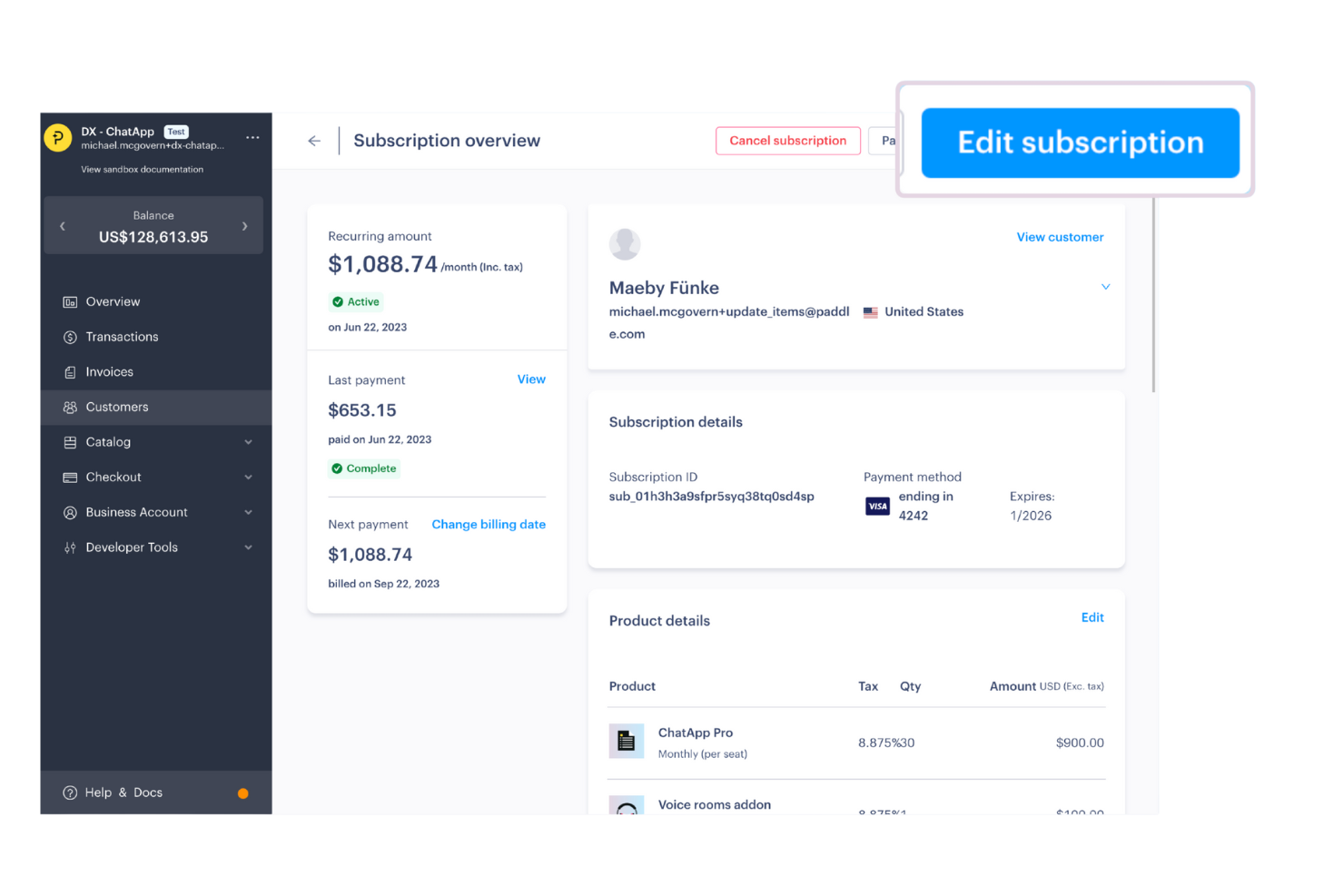
Task: Click the $900.00 amount for ChatApp Pro
Action: point(1080,743)
